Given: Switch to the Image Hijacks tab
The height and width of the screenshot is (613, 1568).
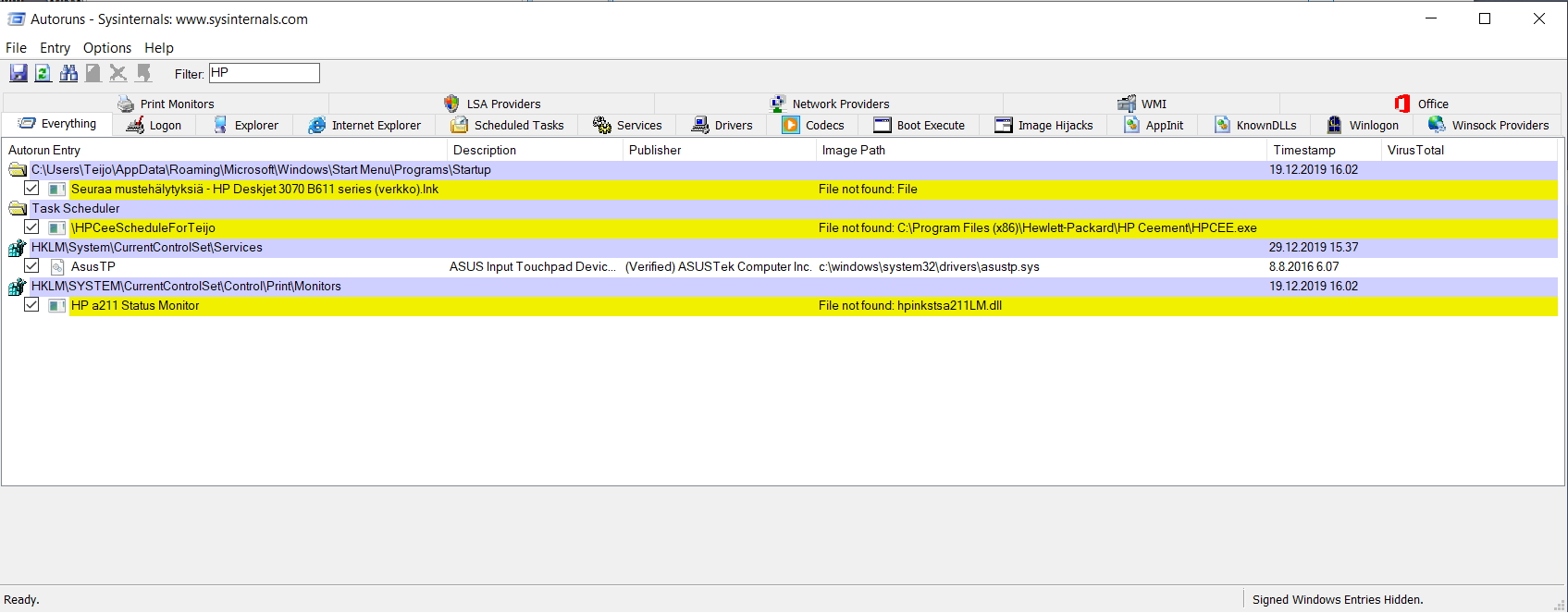Looking at the screenshot, I should tap(1043, 125).
